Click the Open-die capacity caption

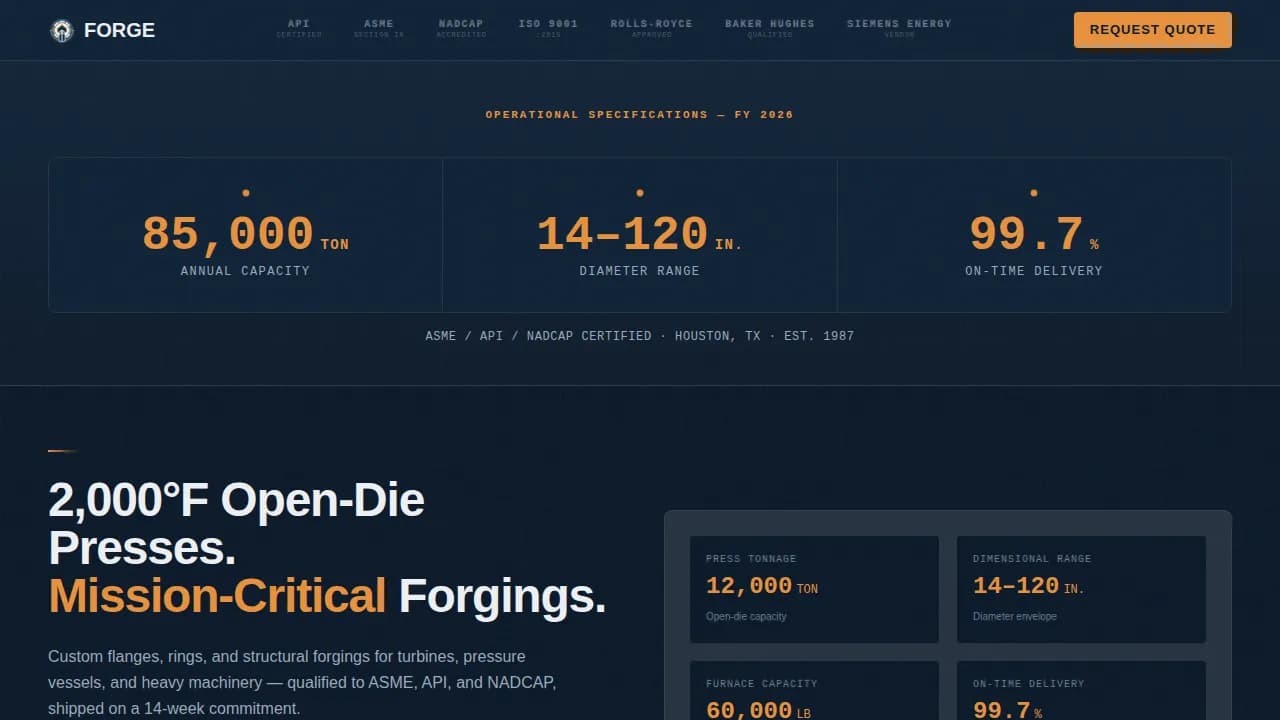pos(746,616)
